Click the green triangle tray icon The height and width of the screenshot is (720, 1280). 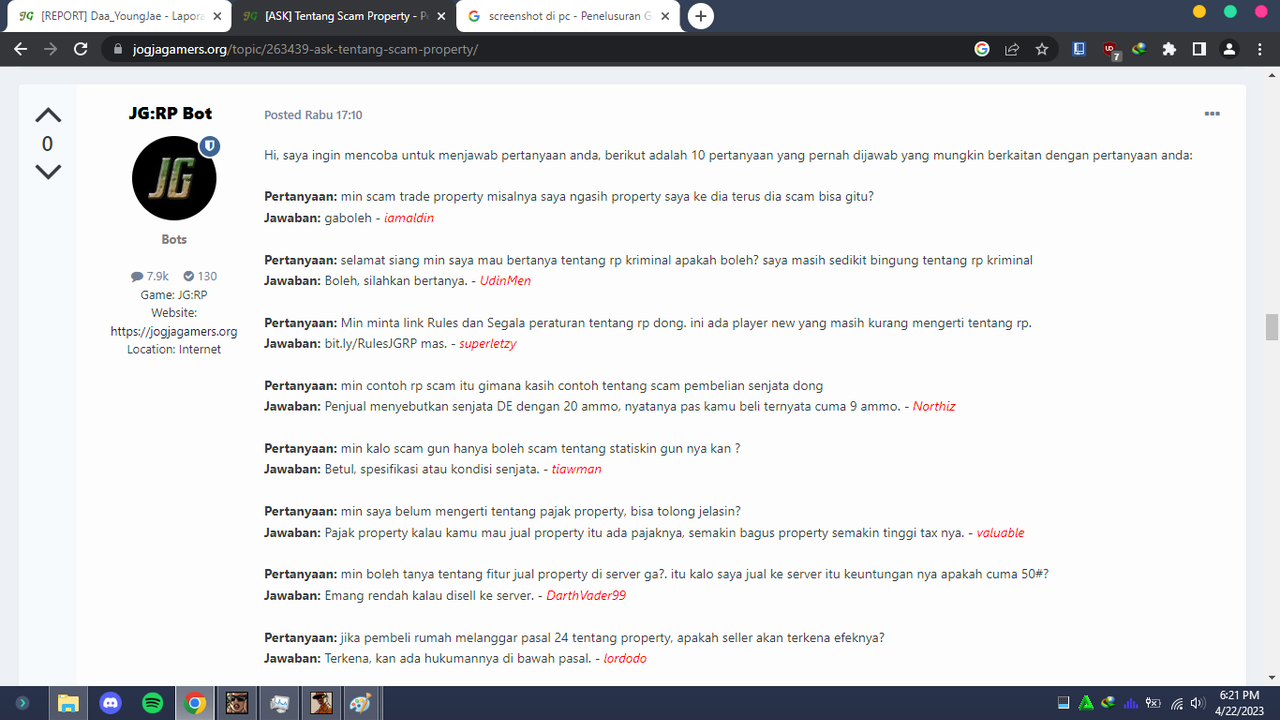click(1086, 703)
